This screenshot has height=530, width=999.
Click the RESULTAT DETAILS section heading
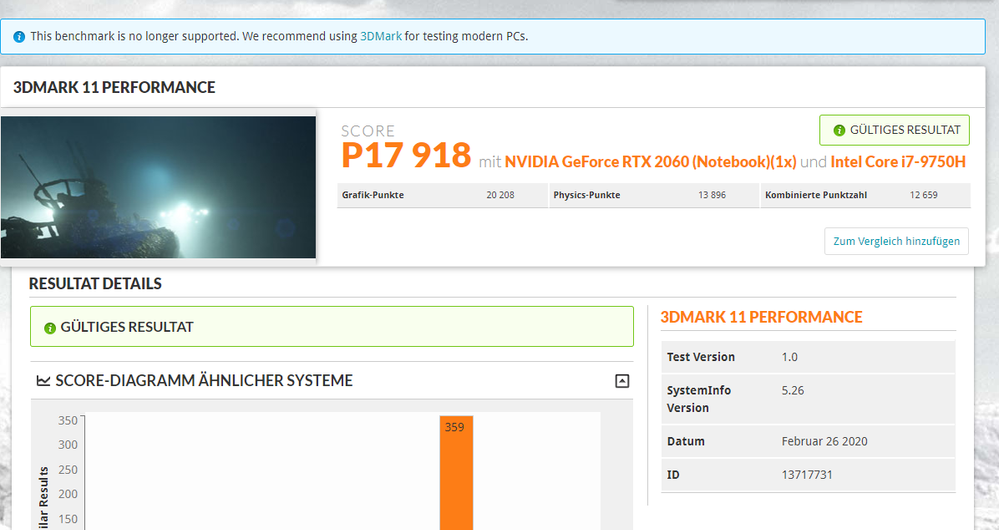[x=95, y=284]
